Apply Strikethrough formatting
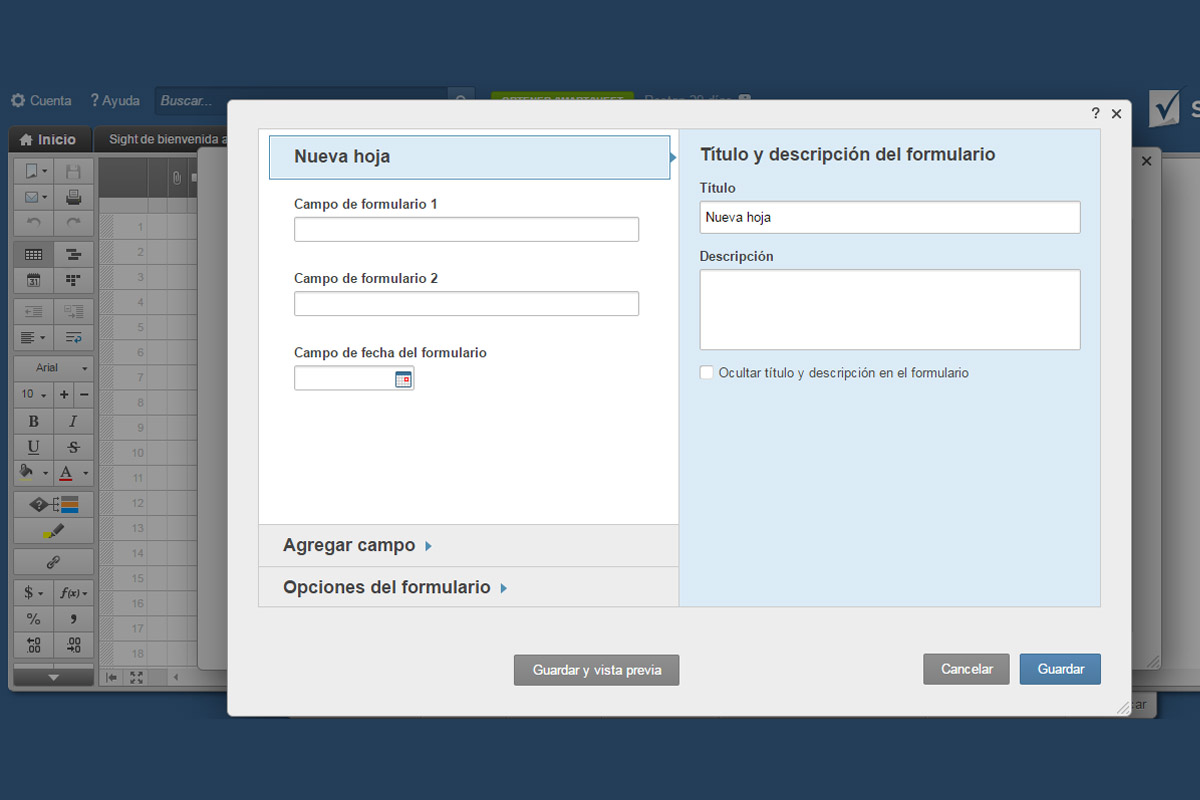The image size is (1200, 800). pos(73,447)
